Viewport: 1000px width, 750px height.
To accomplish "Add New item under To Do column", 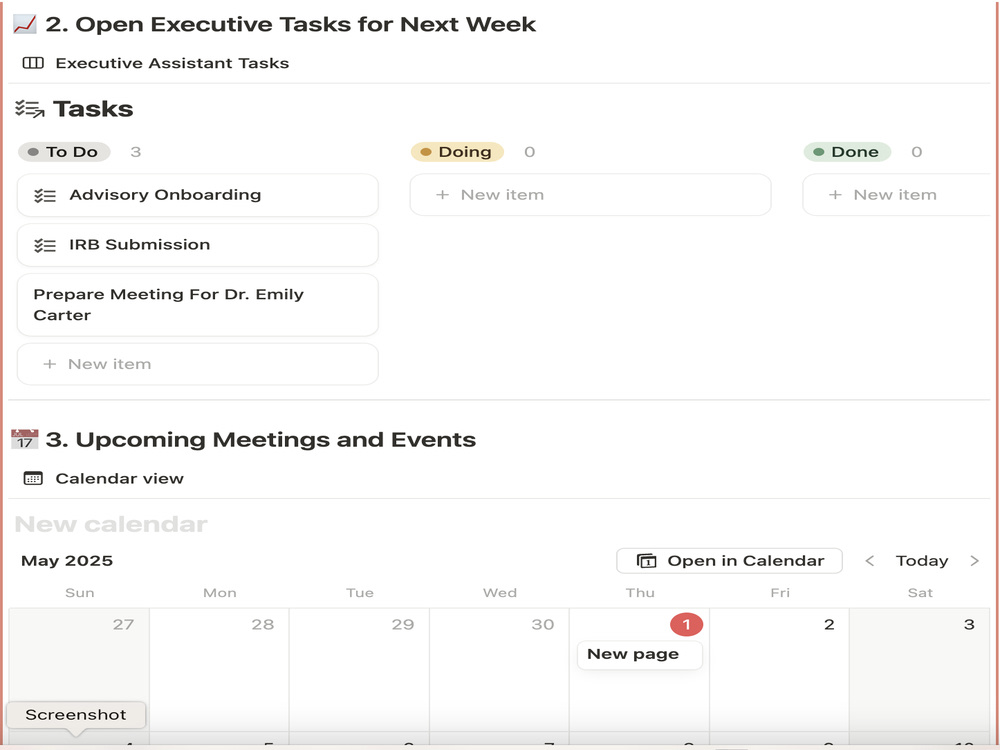I will pyautogui.click(x=198, y=364).
